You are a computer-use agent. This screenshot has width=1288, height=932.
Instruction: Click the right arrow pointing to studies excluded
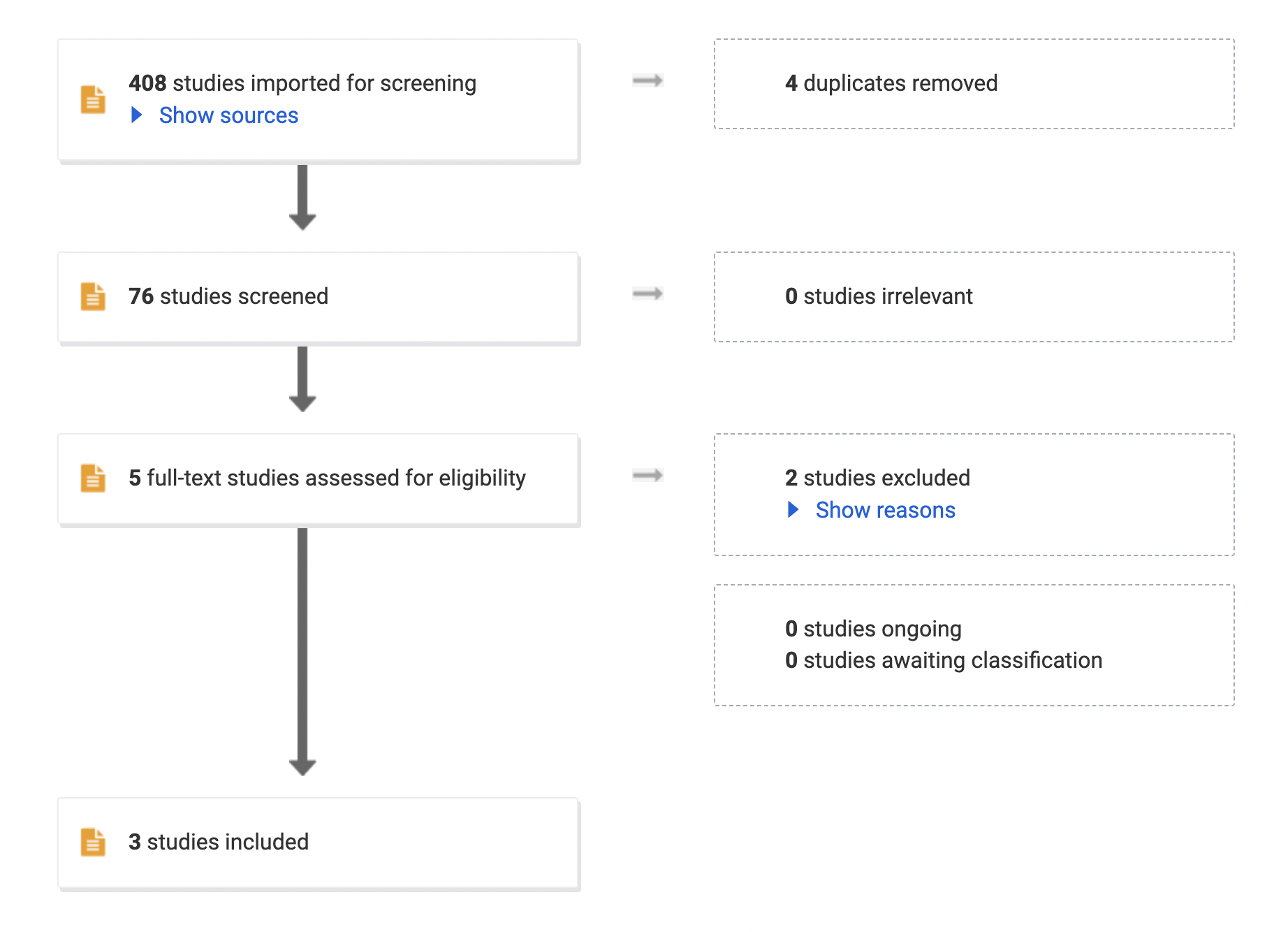tap(647, 475)
